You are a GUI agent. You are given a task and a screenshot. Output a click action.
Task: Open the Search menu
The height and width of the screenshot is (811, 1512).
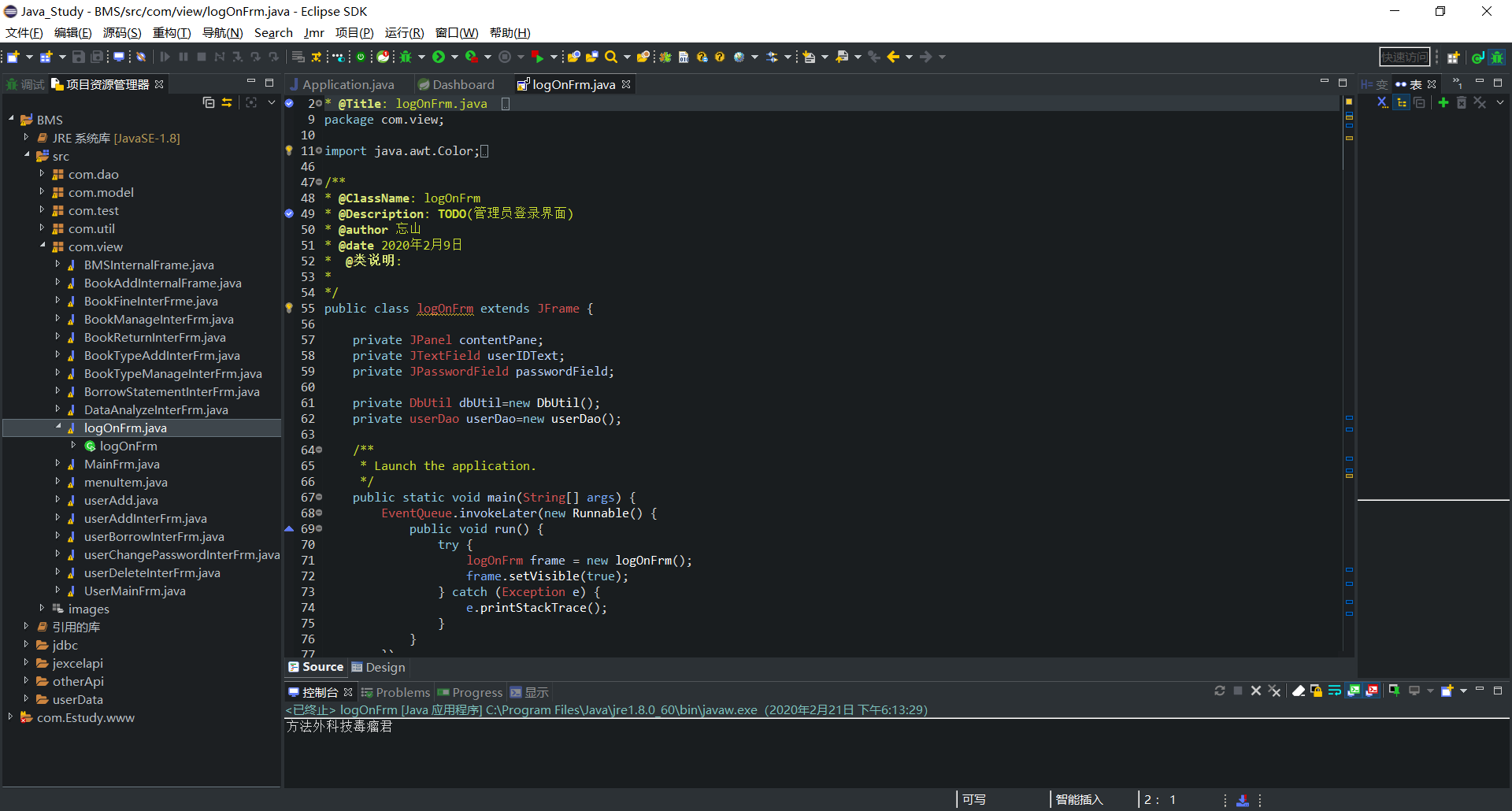tap(273, 32)
